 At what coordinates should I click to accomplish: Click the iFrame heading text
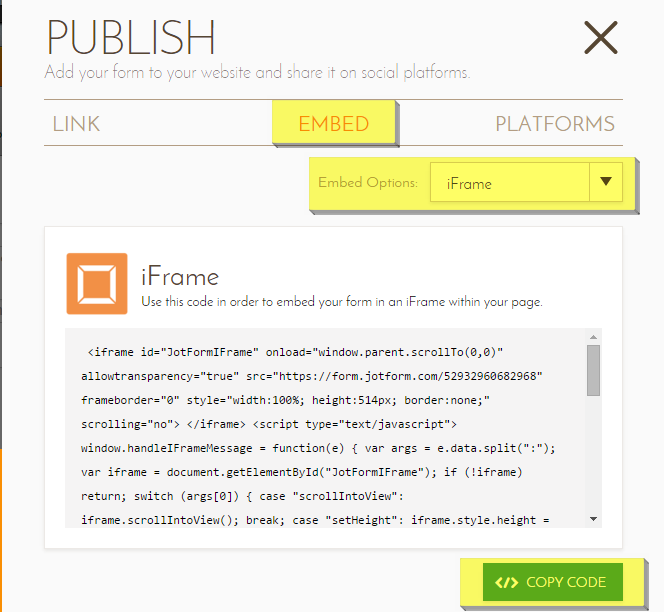(180, 276)
